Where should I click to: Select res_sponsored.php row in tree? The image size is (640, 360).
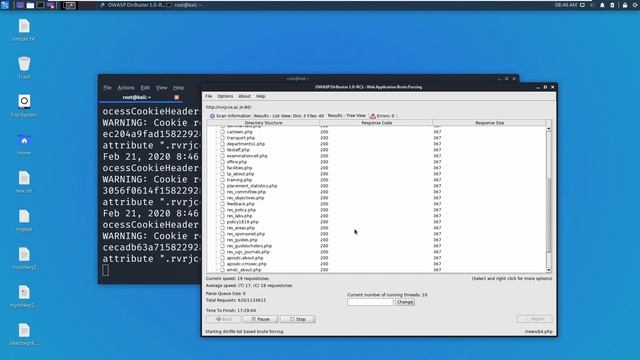tap(246, 234)
